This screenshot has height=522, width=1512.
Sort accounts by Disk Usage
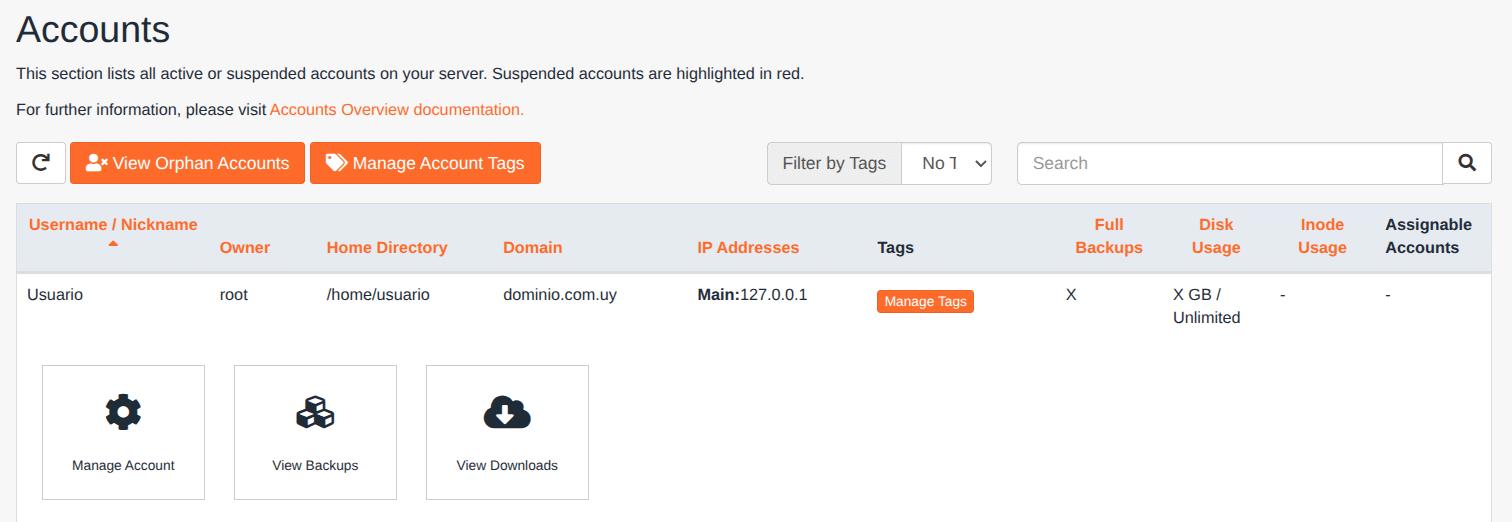coord(1216,236)
